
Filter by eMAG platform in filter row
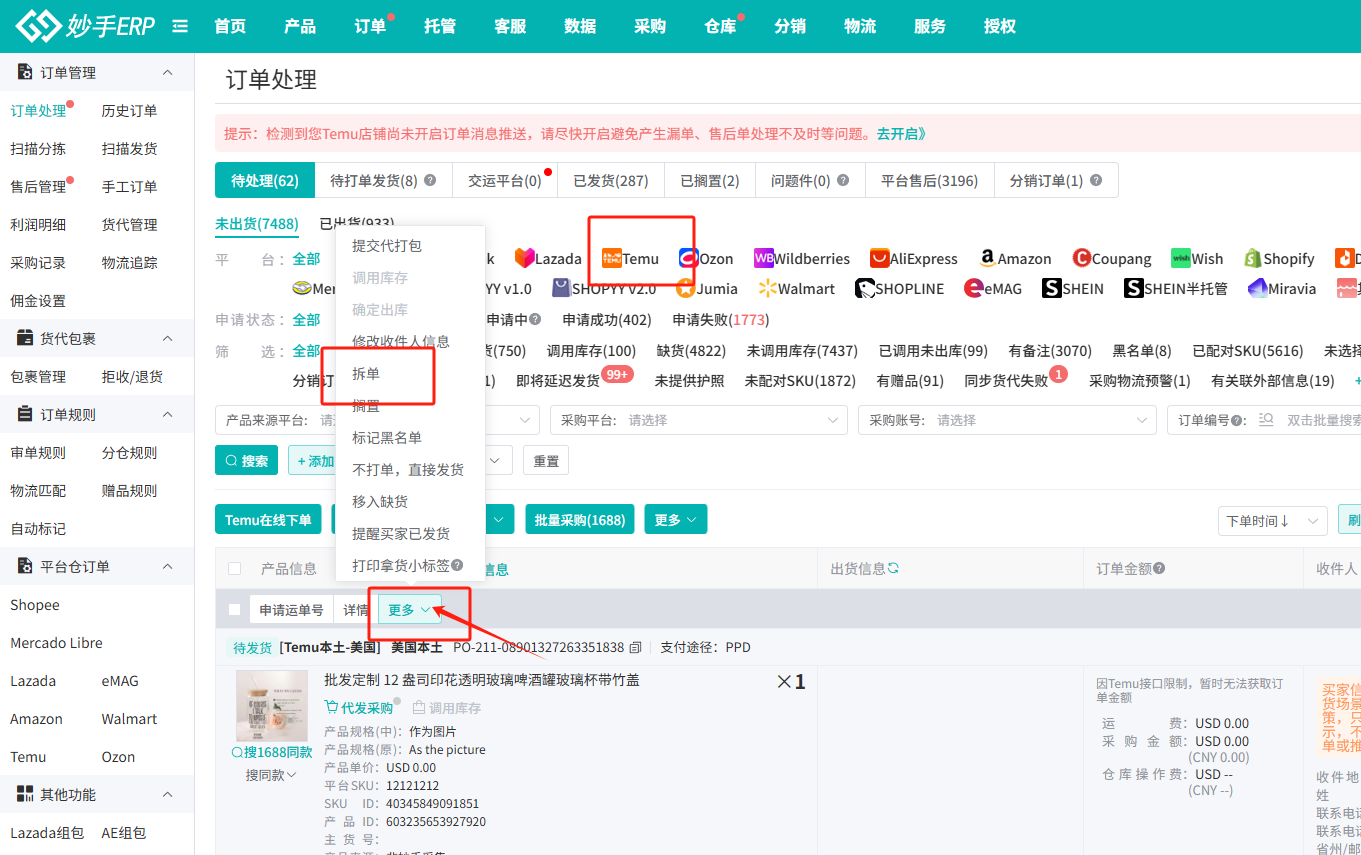(x=993, y=288)
